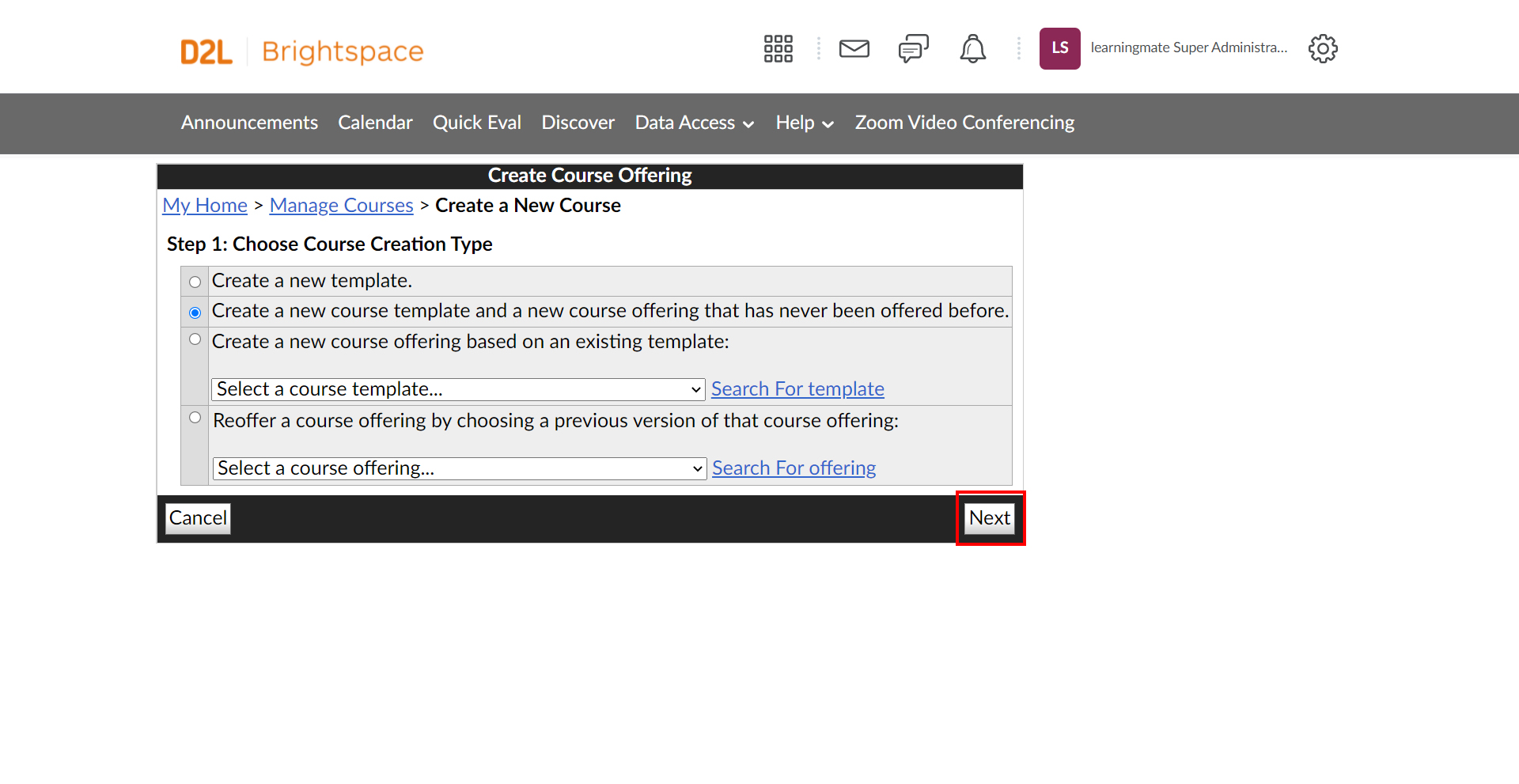
Task: Follow the My Home breadcrumb link
Action: pos(205,206)
